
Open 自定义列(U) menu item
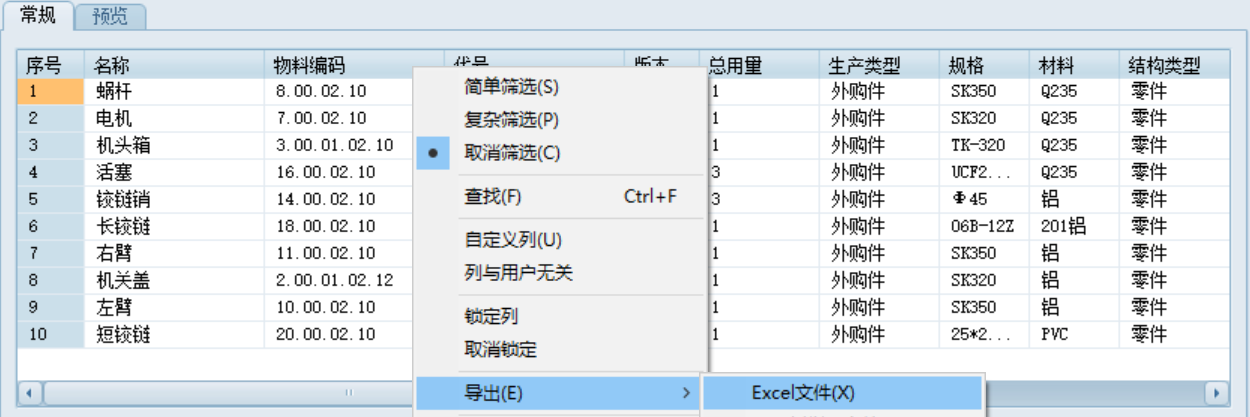513,240
